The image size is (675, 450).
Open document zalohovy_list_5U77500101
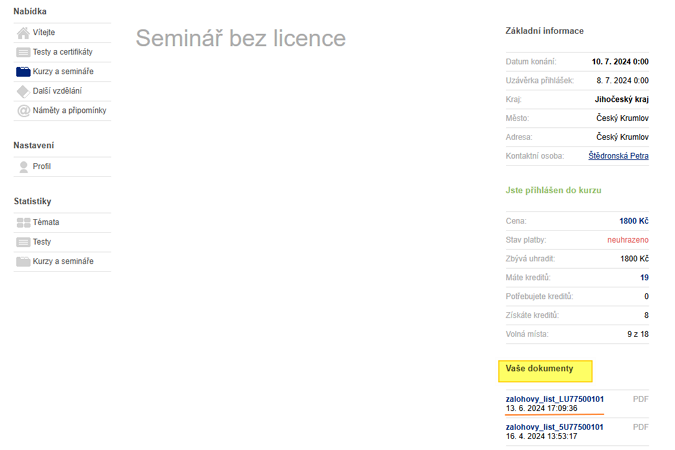(555, 427)
